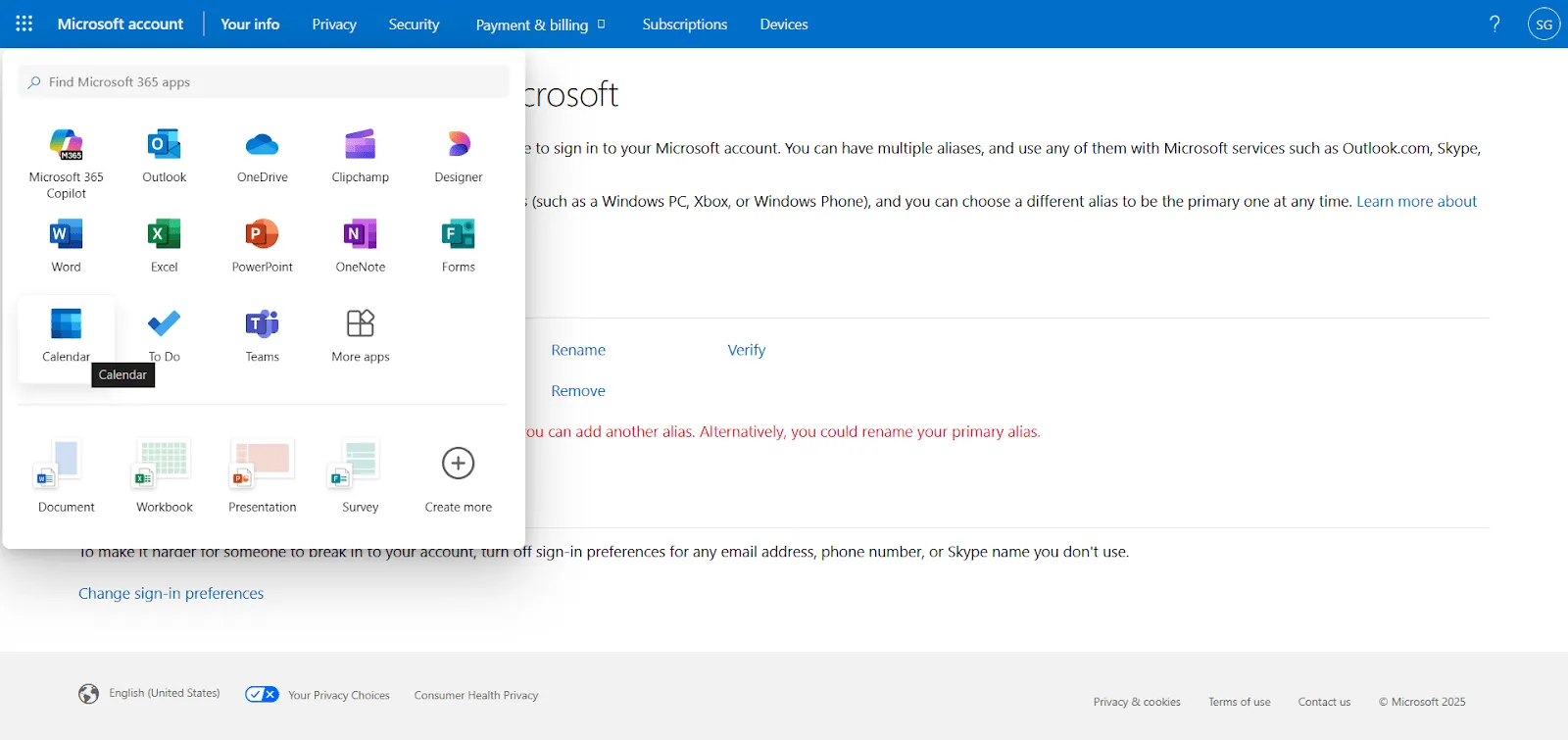Open Terms of use footer link

(x=1240, y=702)
